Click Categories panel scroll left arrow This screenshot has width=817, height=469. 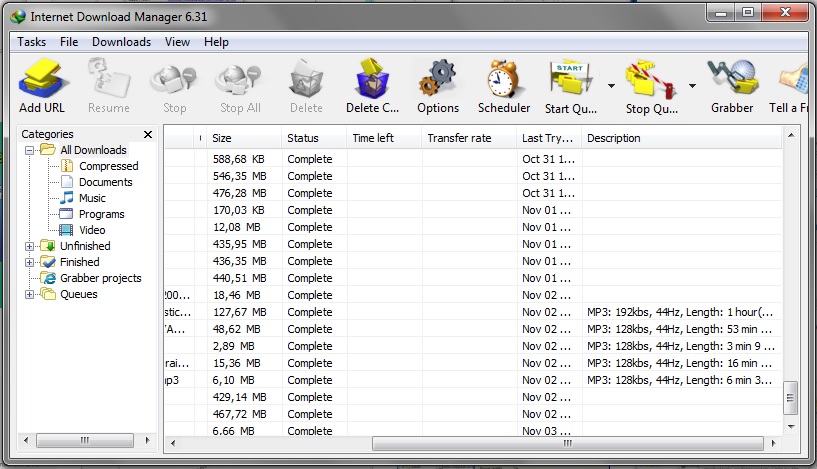pyautogui.click(x=26, y=440)
